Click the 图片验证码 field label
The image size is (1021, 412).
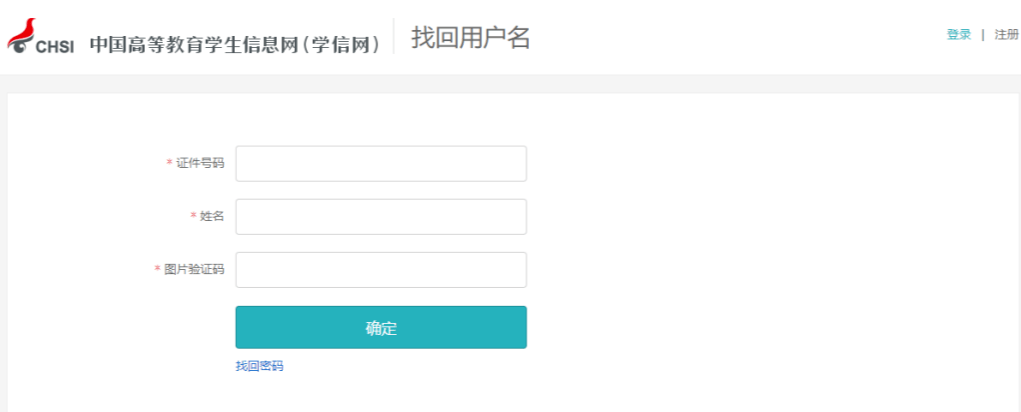(x=194, y=269)
